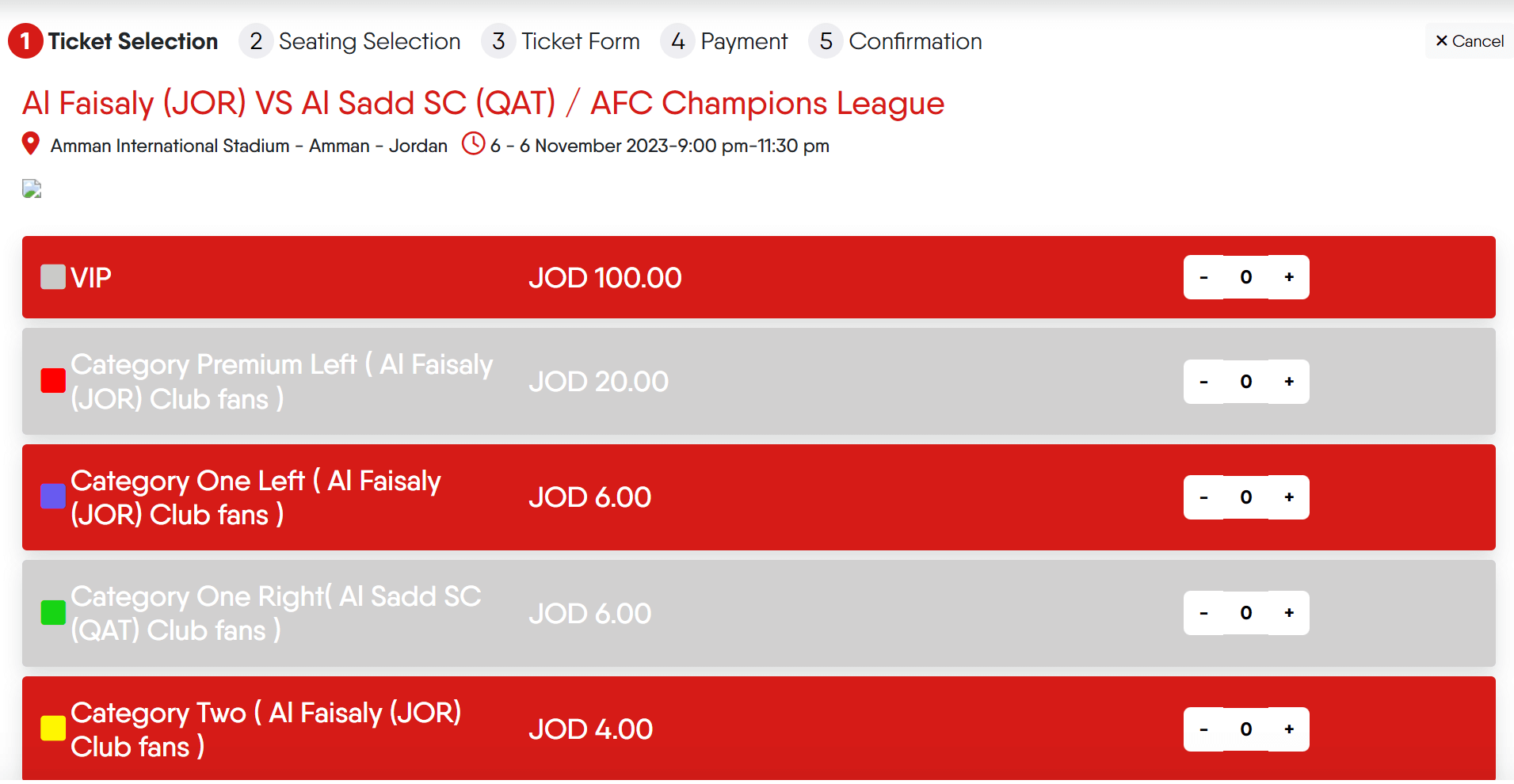The width and height of the screenshot is (1514, 784).
Task: Decrease Category One Right ticket count
Action: (x=1203, y=613)
